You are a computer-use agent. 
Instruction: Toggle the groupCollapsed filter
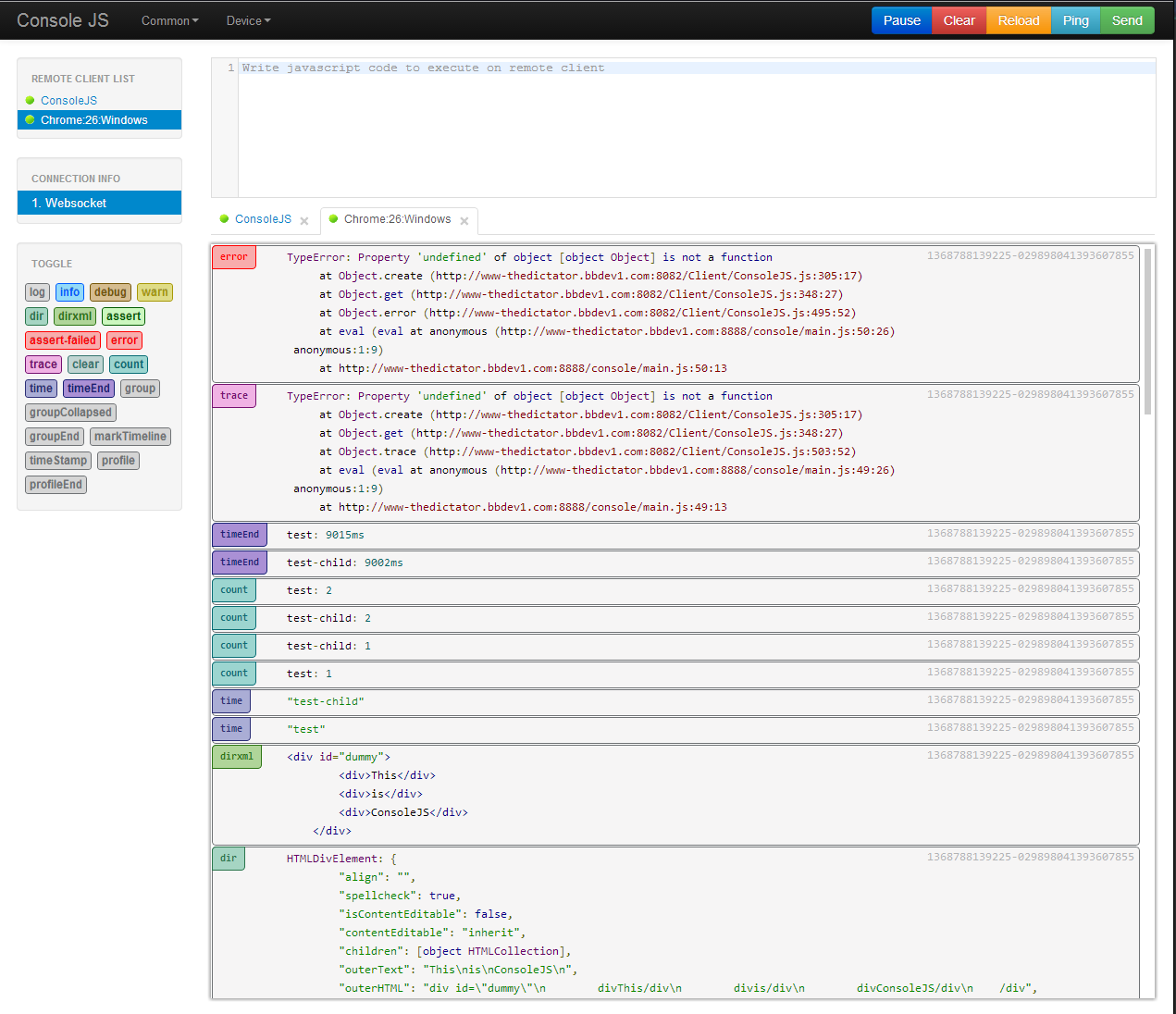pyautogui.click(x=70, y=413)
